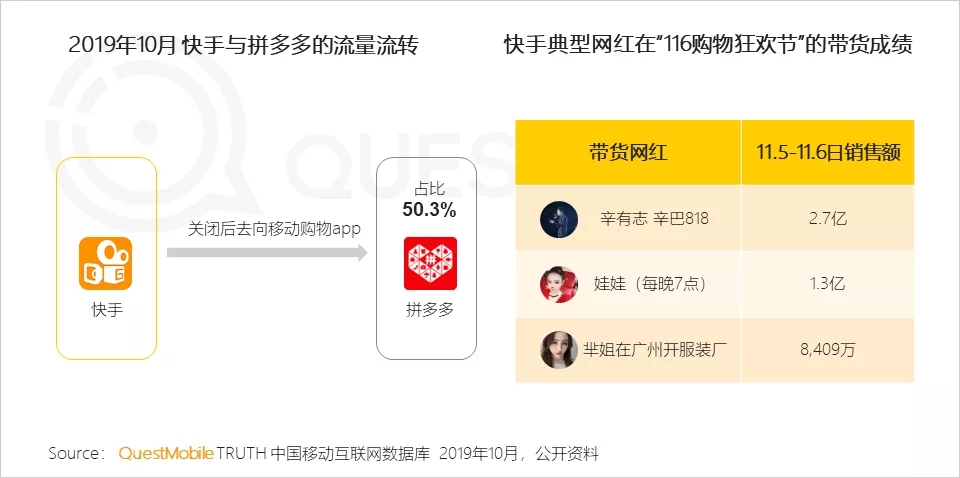Click the orange Kuaishou app icon

tap(105, 263)
